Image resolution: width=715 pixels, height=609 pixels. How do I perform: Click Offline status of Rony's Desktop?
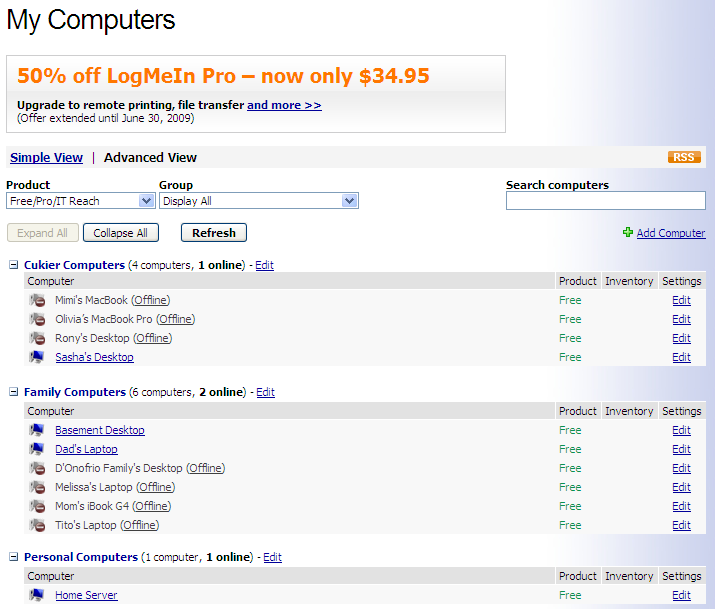click(153, 339)
